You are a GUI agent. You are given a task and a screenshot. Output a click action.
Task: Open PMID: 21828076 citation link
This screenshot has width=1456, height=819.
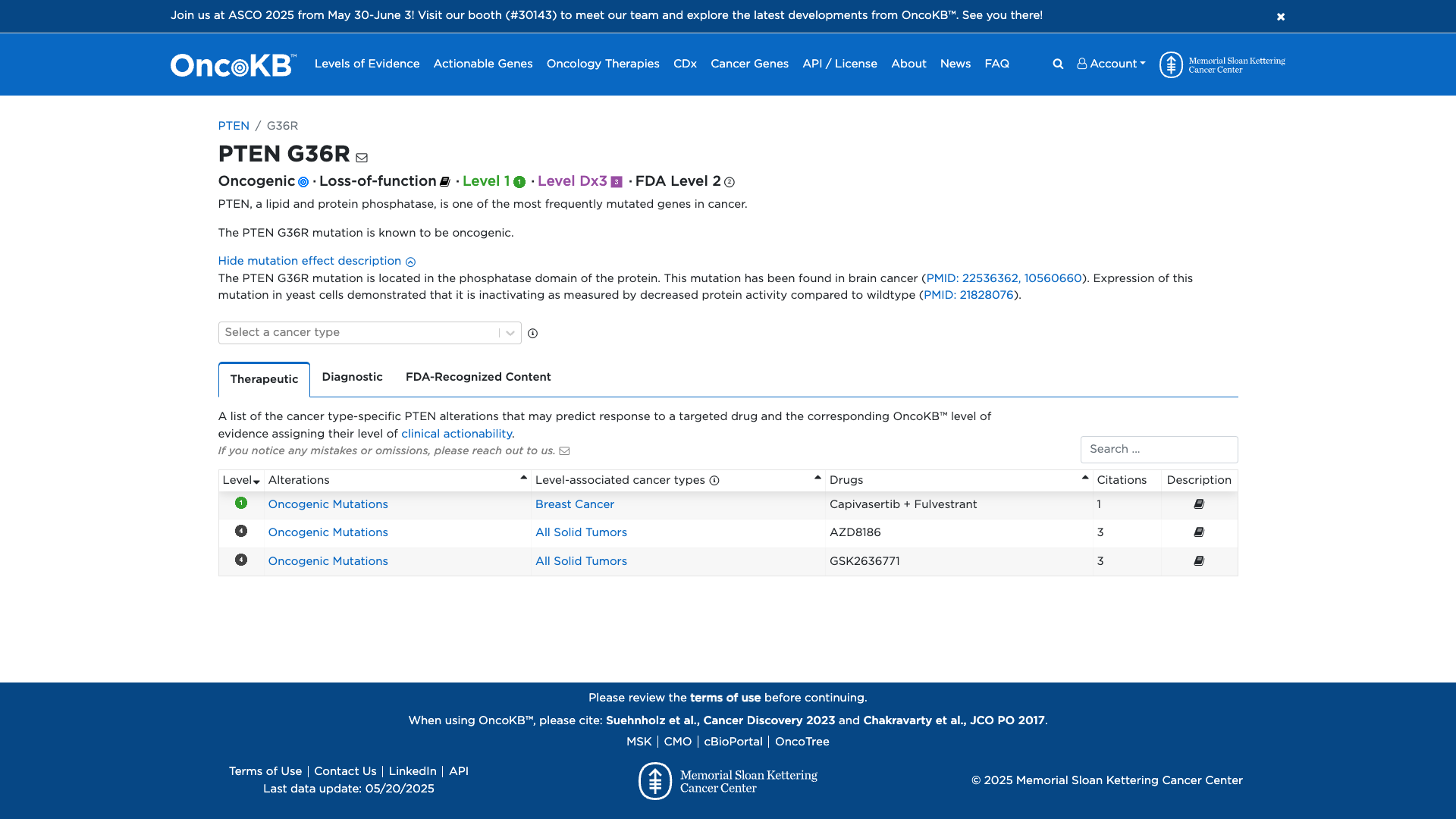[968, 295]
